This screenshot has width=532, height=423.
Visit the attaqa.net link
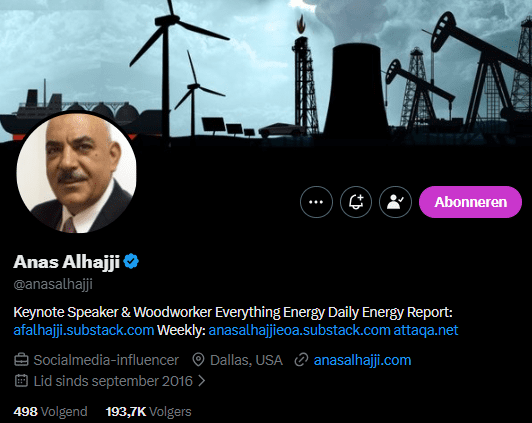426,330
